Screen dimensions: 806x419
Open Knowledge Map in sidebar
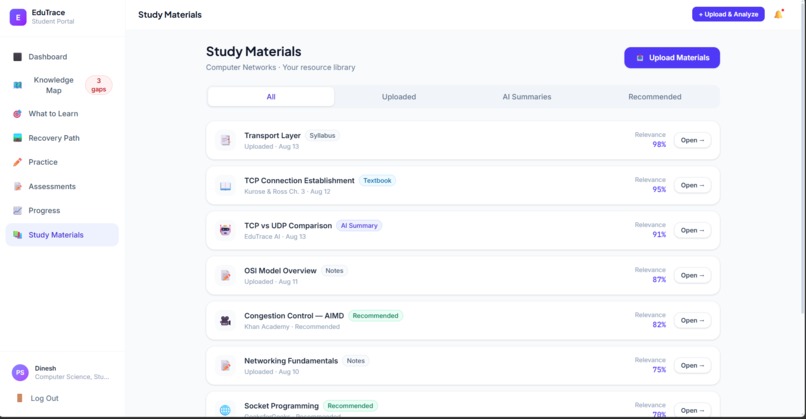(62, 85)
